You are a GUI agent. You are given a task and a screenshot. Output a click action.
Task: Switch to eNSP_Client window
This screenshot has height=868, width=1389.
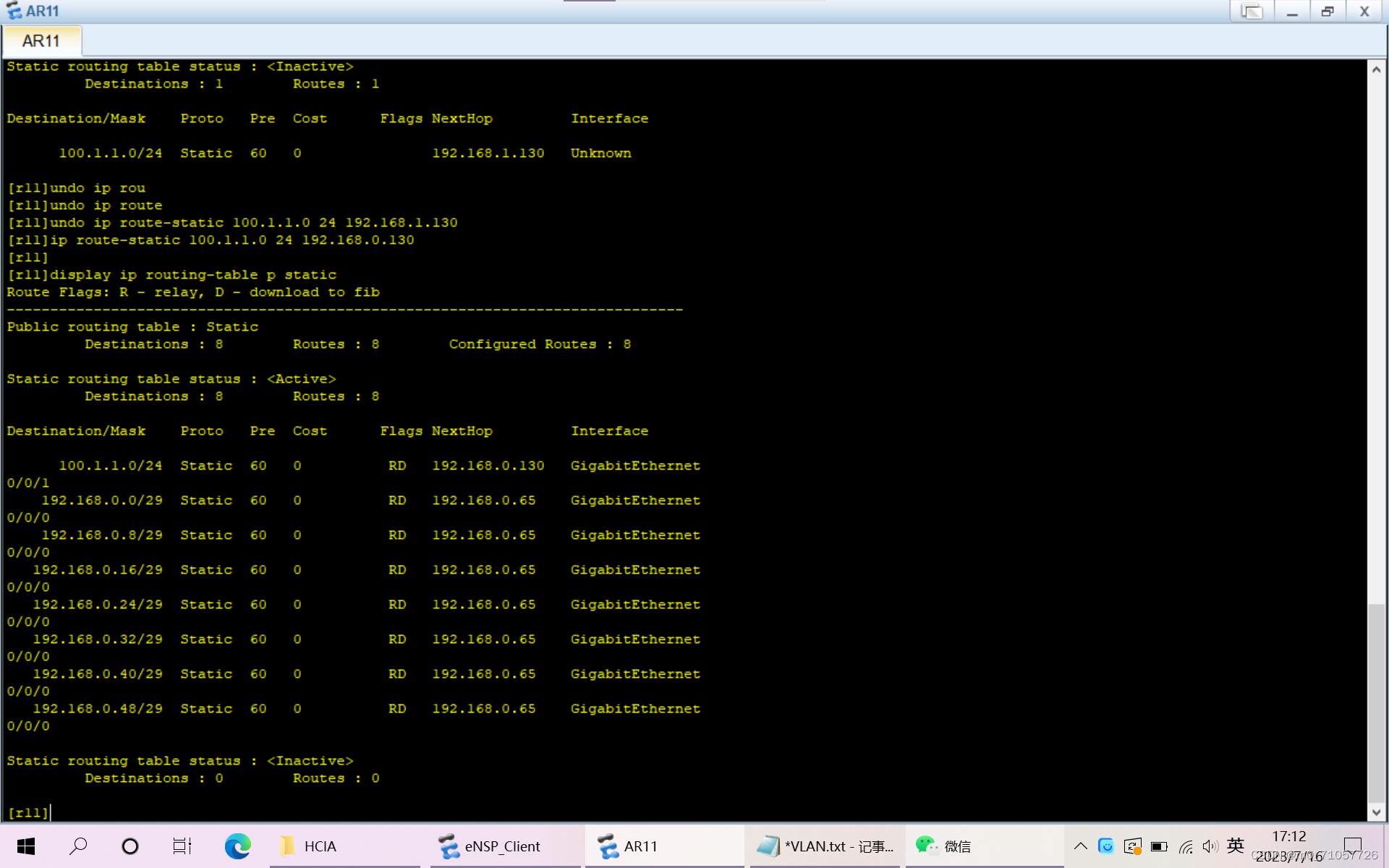pos(490,846)
